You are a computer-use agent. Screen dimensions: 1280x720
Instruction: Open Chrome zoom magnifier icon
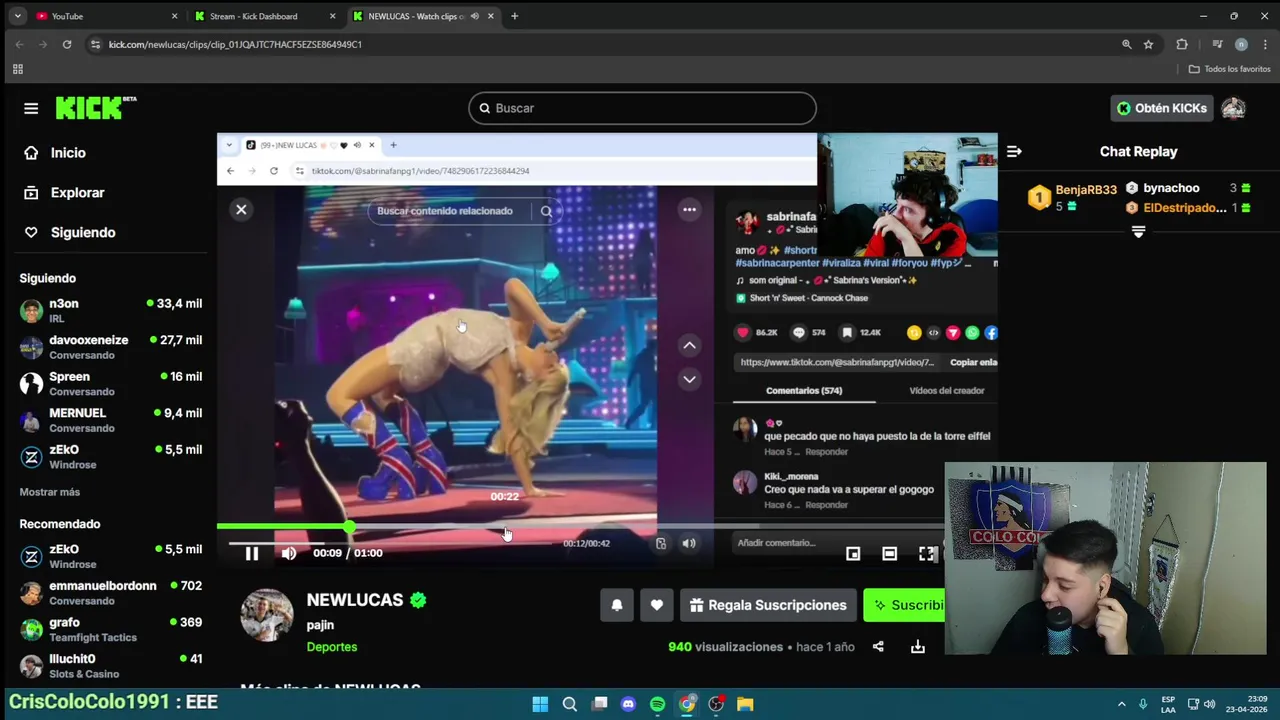pos(1126,44)
